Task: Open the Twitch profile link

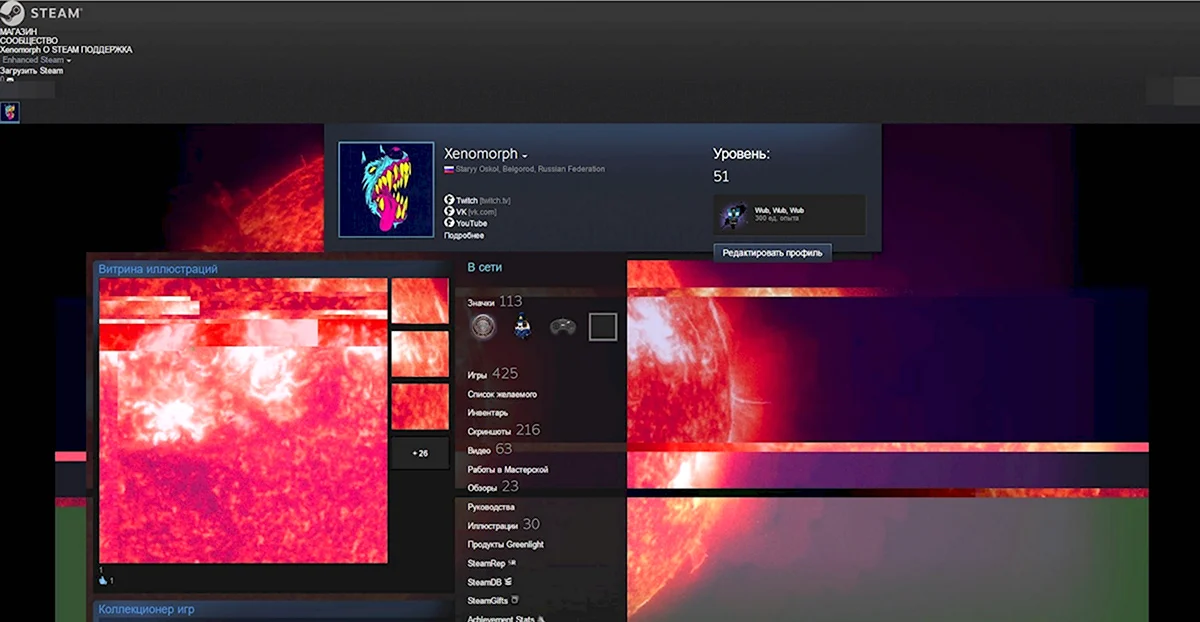Action: click(466, 201)
